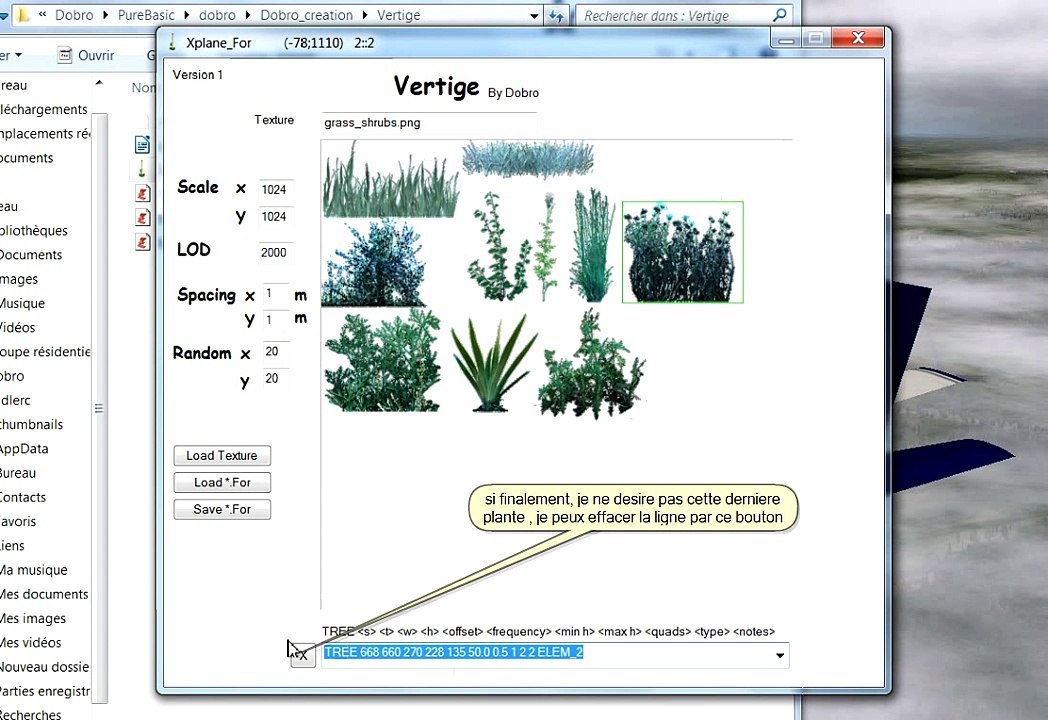The image size is (1048, 720).
Task: Select the green-outlined dark shrub sprite
Action: pyautogui.click(x=682, y=252)
